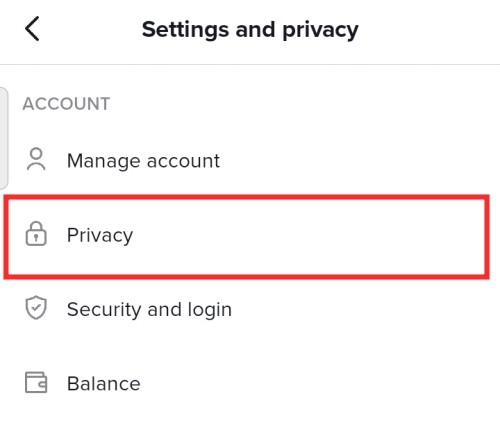500x428 pixels.
Task: Select the word Privacy in the list
Action: tap(100, 236)
